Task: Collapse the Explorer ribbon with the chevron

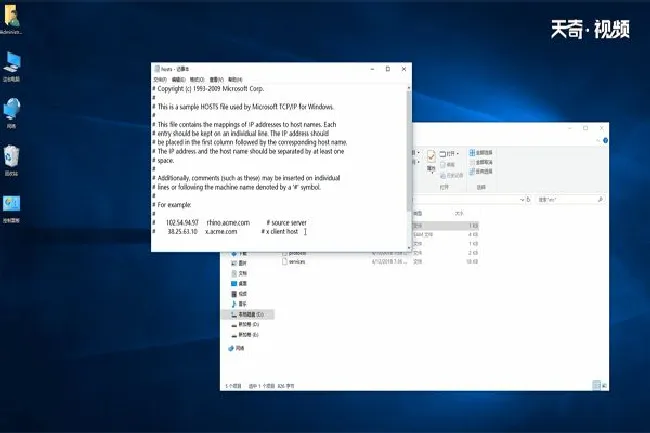Action: click(598, 140)
